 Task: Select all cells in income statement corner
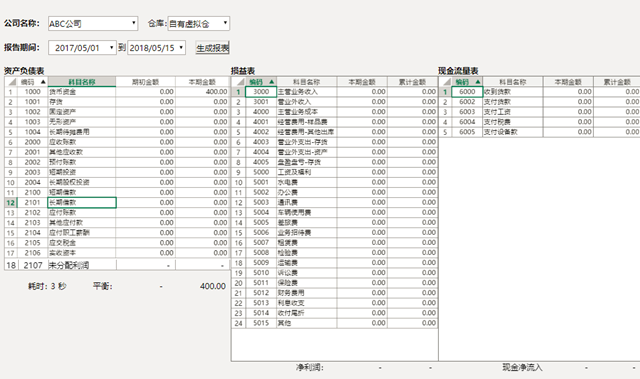[x=238, y=82]
